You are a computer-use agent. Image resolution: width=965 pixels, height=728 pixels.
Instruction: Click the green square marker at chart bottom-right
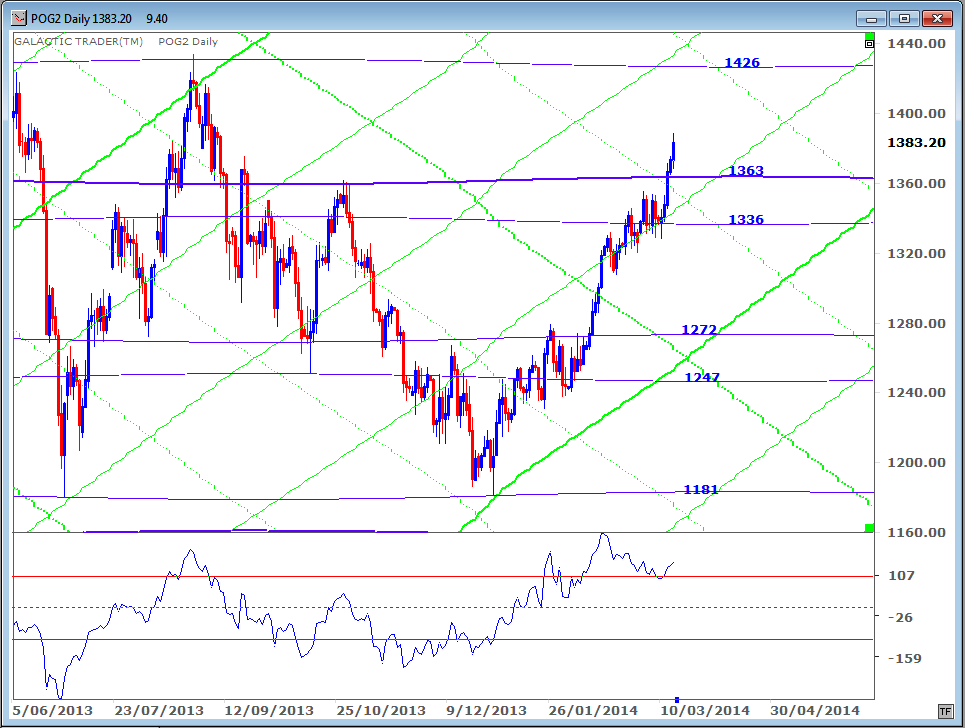[x=870, y=528]
